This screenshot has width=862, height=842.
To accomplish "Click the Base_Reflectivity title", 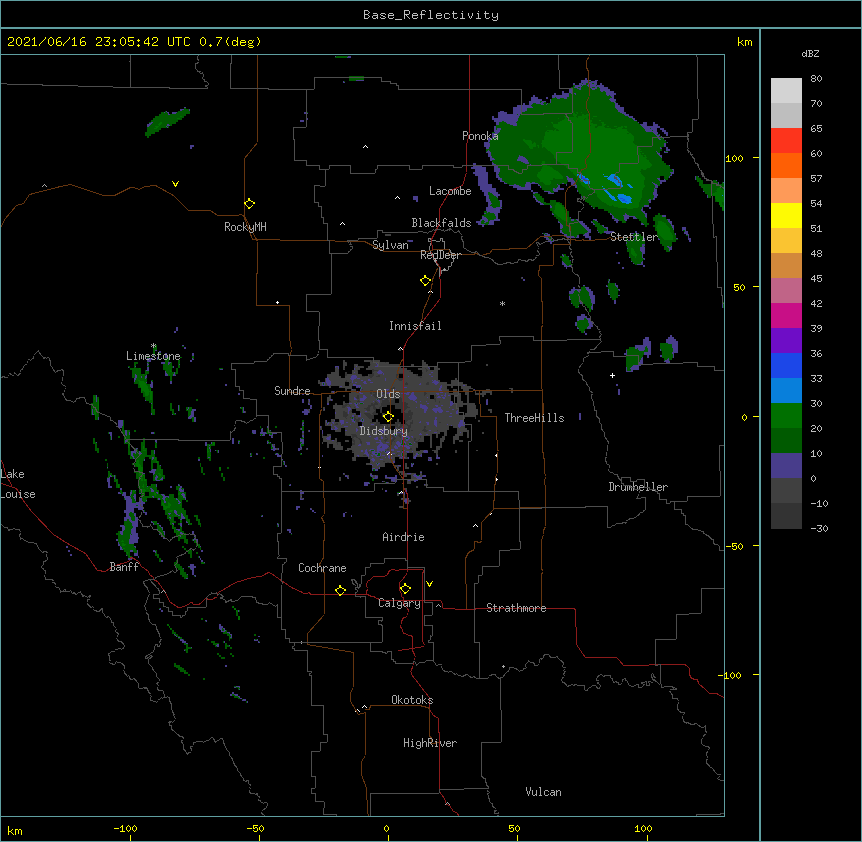I will (x=431, y=15).
